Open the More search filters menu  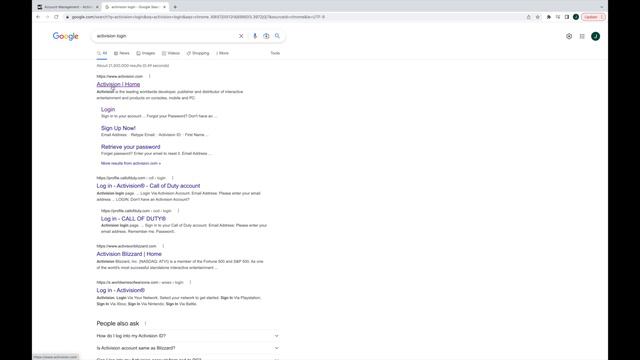click(222, 53)
